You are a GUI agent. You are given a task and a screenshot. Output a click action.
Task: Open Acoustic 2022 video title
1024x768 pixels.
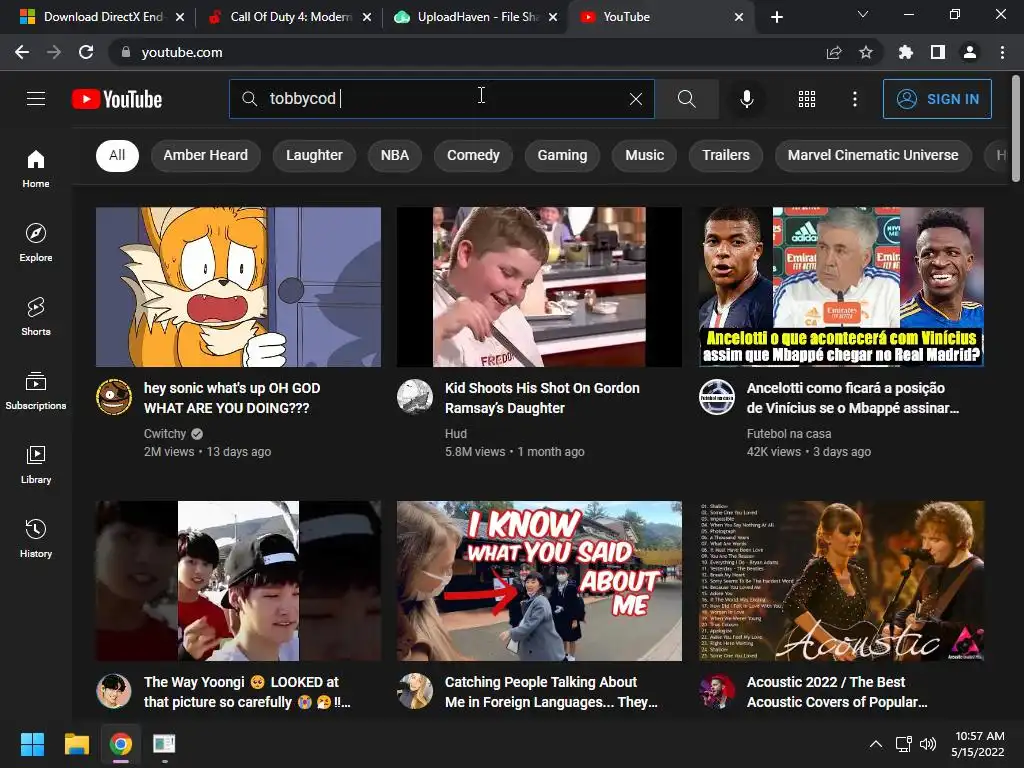(x=837, y=692)
